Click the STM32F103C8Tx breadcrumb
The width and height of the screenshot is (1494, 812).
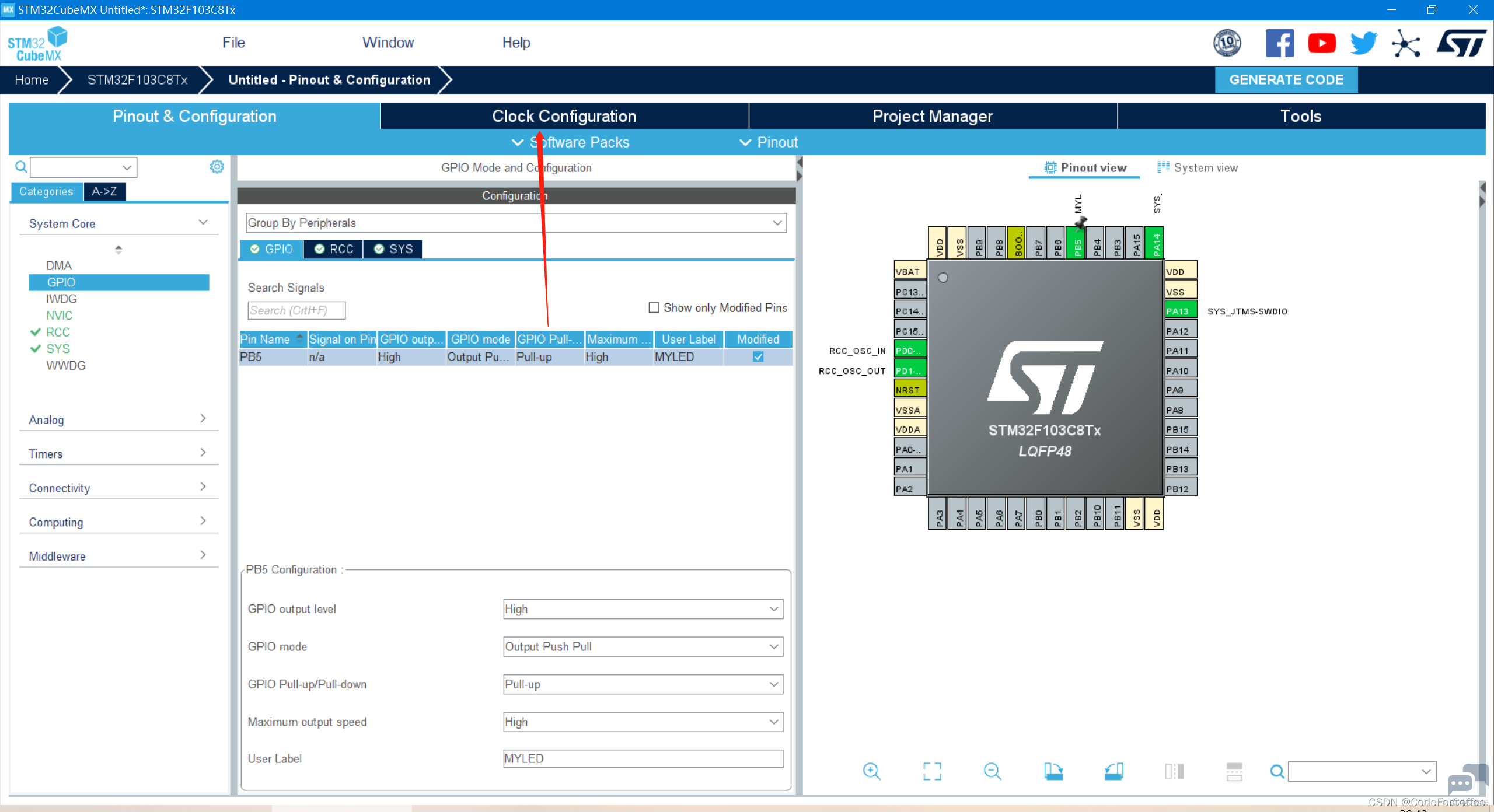[x=138, y=80]
